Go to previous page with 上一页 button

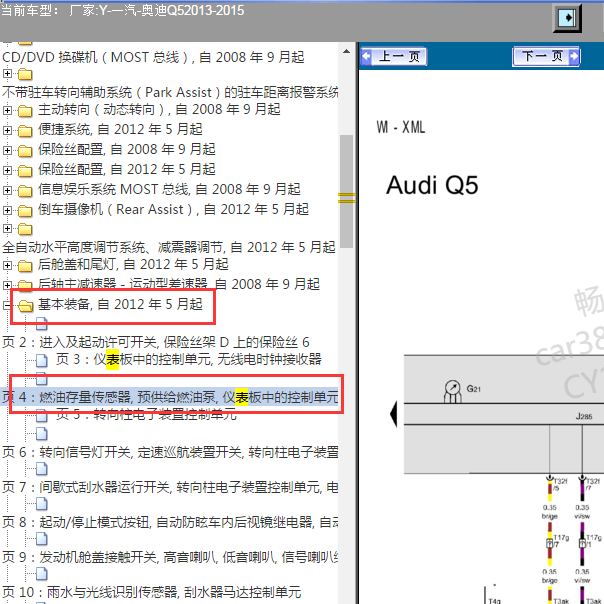(x=394, y=57)
